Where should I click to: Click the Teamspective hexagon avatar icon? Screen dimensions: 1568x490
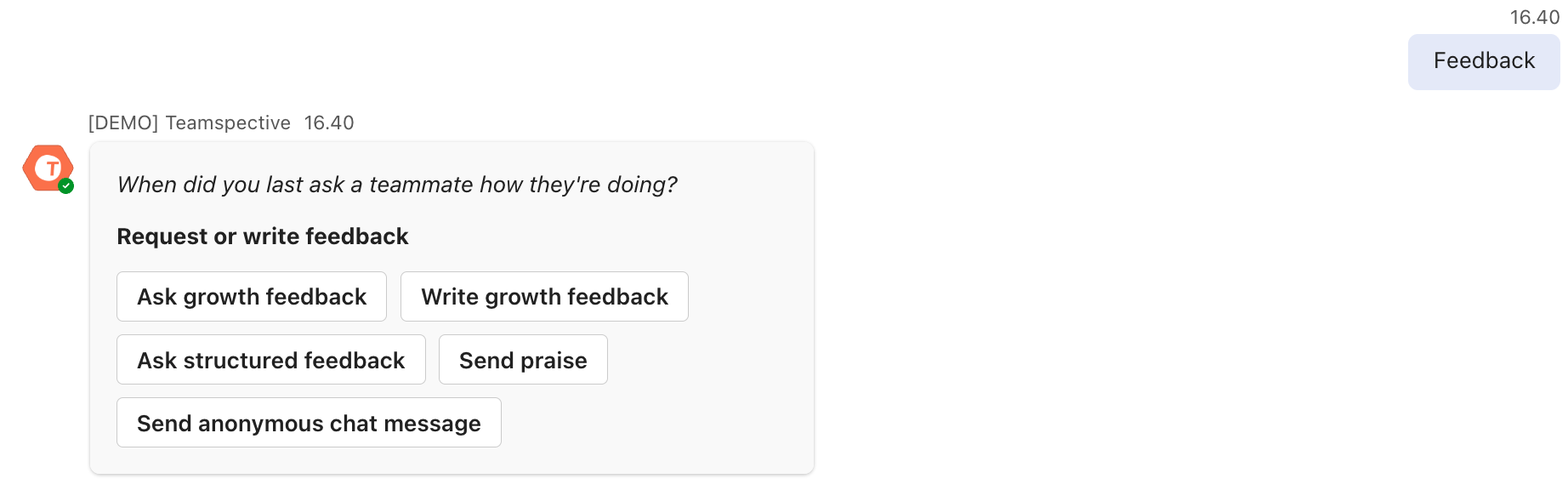coord(47,168)
